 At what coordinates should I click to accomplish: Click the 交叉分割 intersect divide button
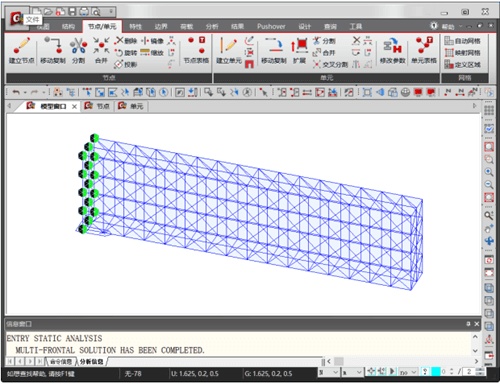pyautogui.click(x=330, y=64)
